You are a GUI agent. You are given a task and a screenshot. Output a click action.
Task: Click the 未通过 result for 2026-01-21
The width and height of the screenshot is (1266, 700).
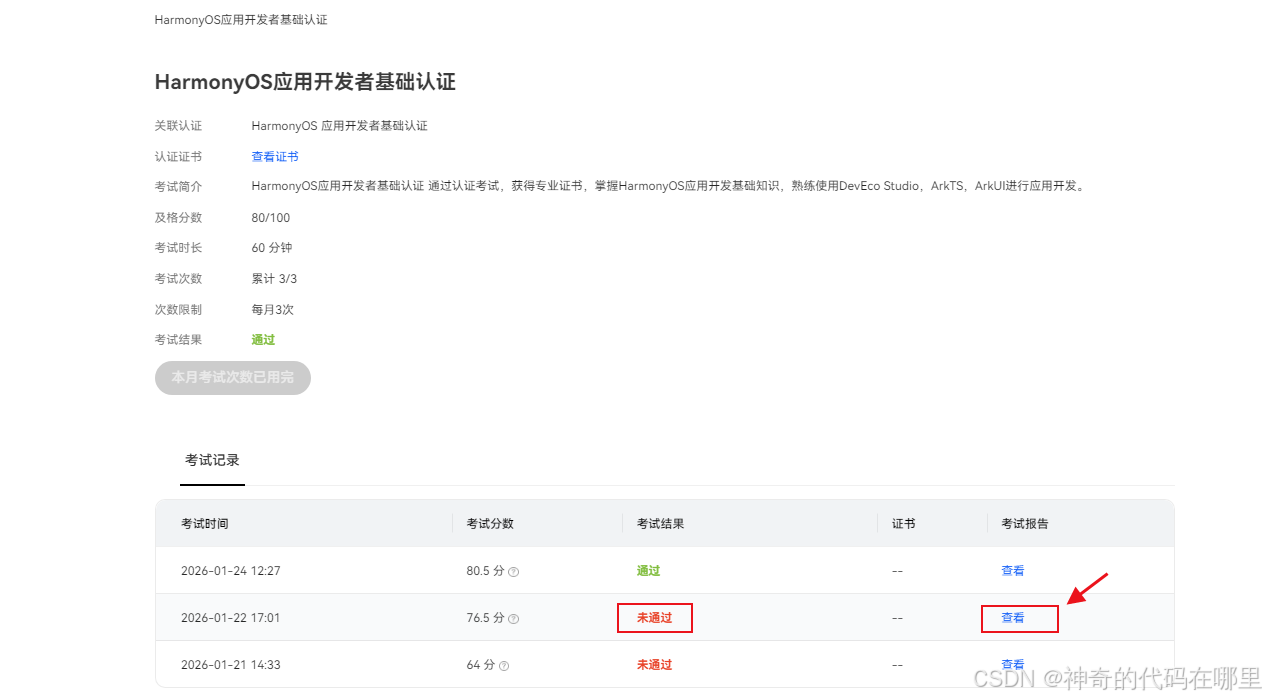655,665
